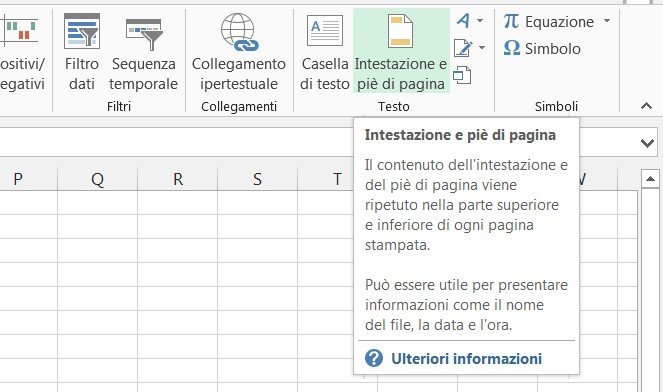663x392 pixels.
Task: Click the signature line icon
Action: [x=463, y=48]
